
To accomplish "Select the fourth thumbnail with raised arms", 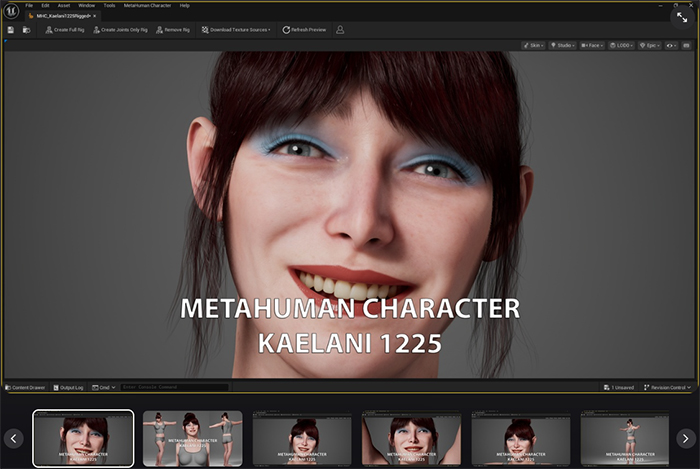I will [412, 438].
